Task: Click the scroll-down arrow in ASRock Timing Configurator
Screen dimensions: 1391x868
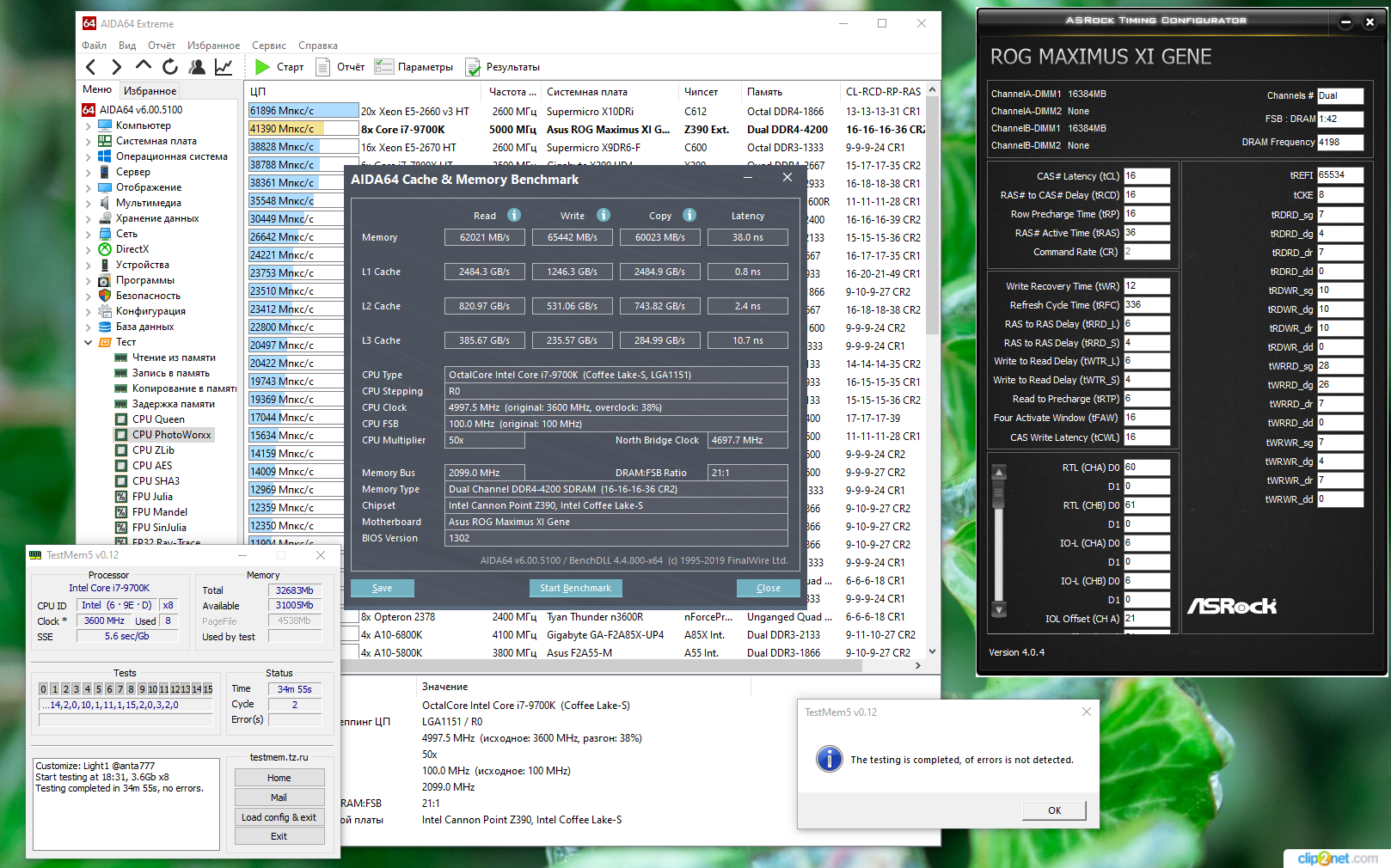Action: coord(999,609)
